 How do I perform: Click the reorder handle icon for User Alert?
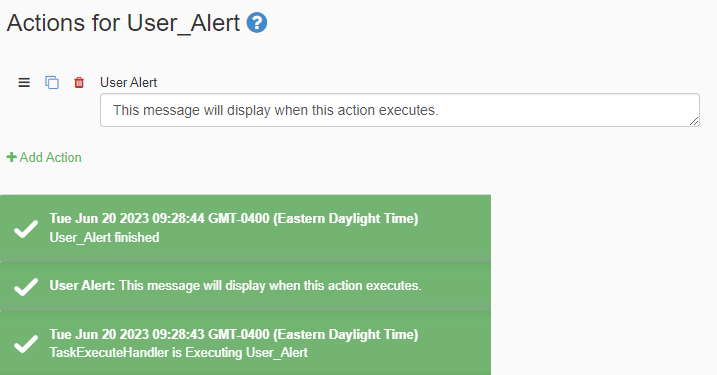[x=24, y=83]
